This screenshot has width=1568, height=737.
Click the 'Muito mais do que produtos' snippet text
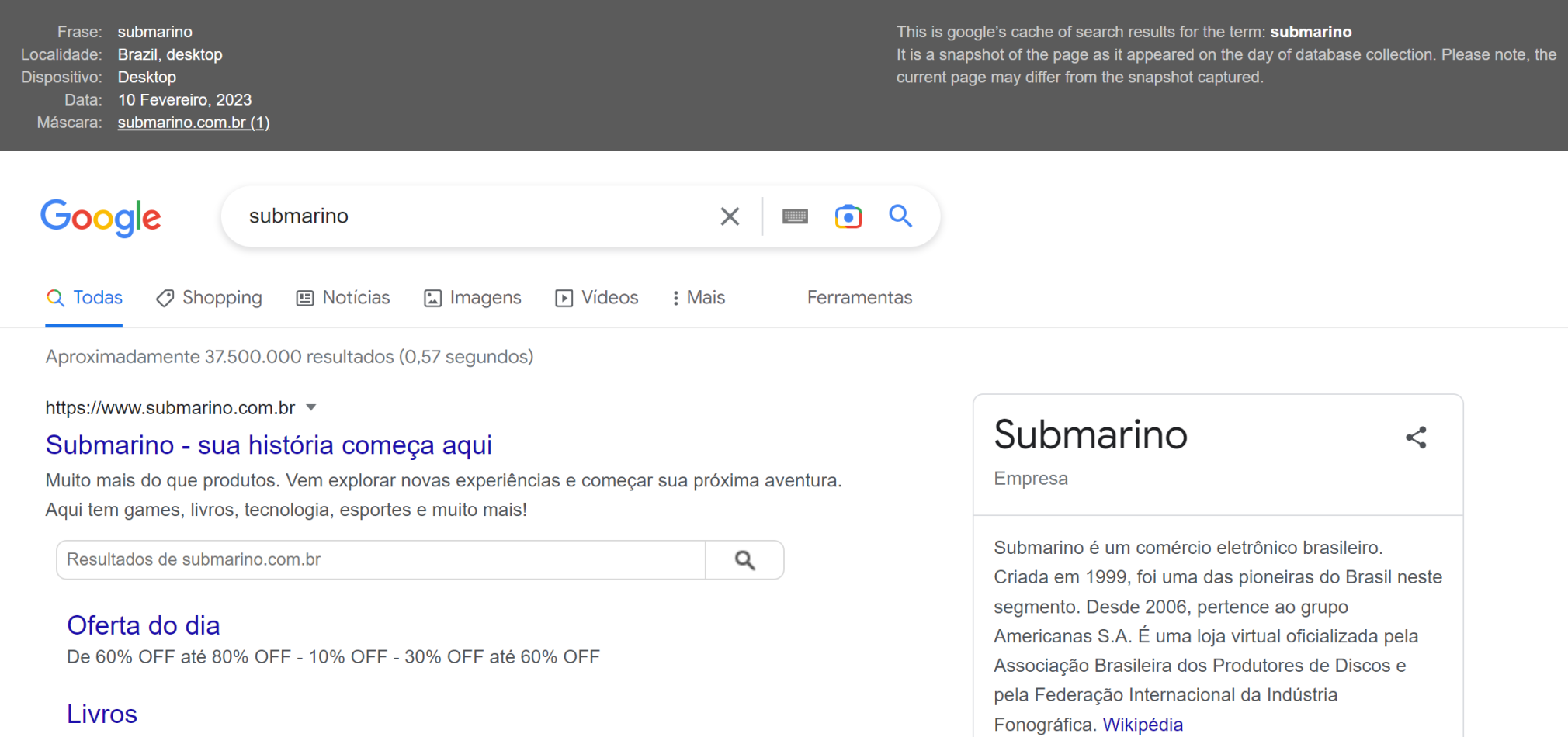(x=443, y=495)
